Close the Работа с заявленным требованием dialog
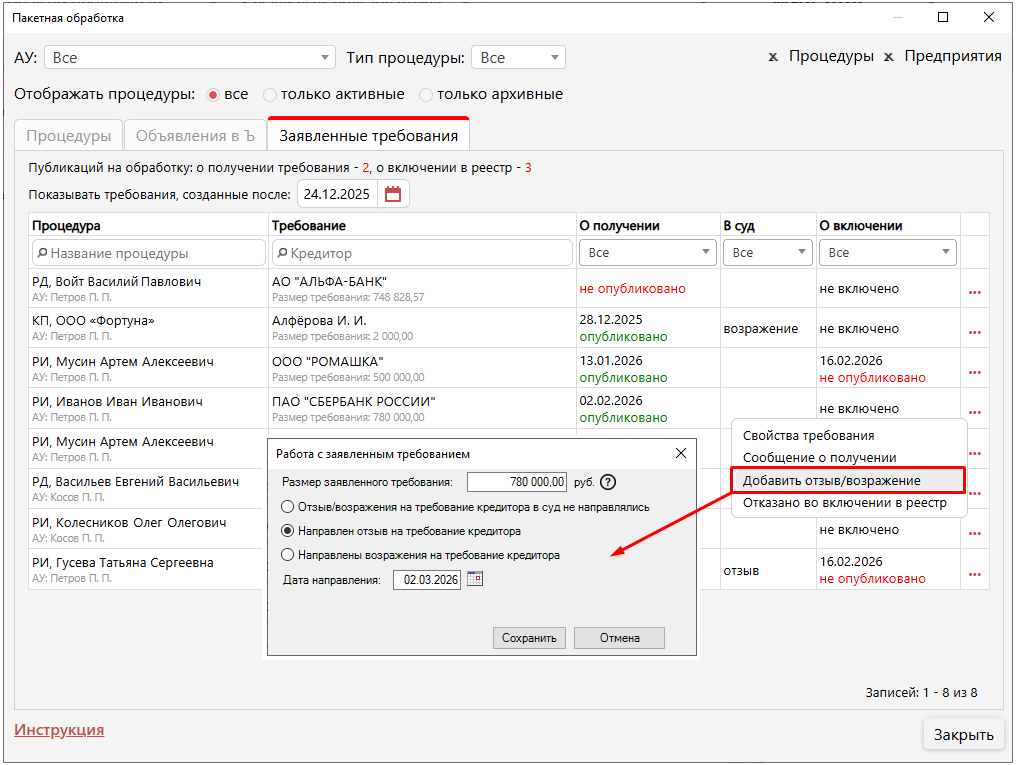The height and width of the screenshot is (765, 1017). pos(681,453)
